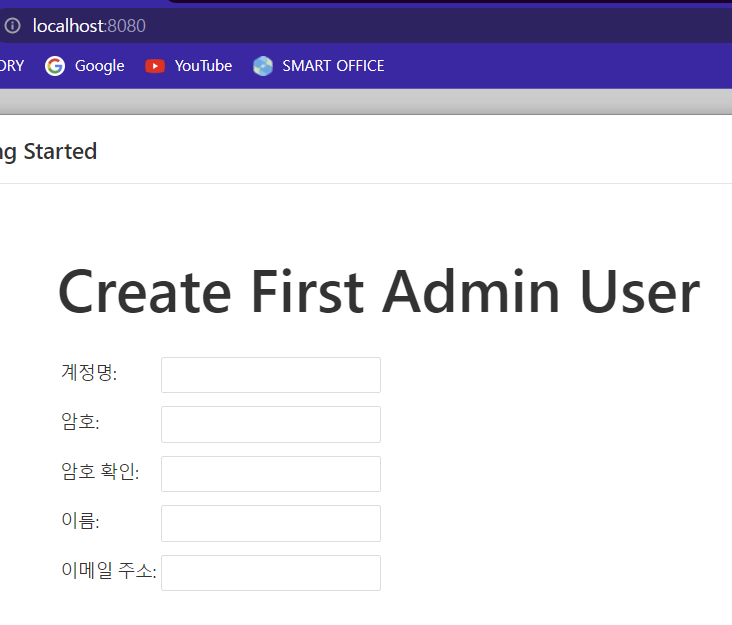The height and width of the screenshot is (625, 732).
Task: Click the YouTube play-button favicon
Action: [155, 66]
